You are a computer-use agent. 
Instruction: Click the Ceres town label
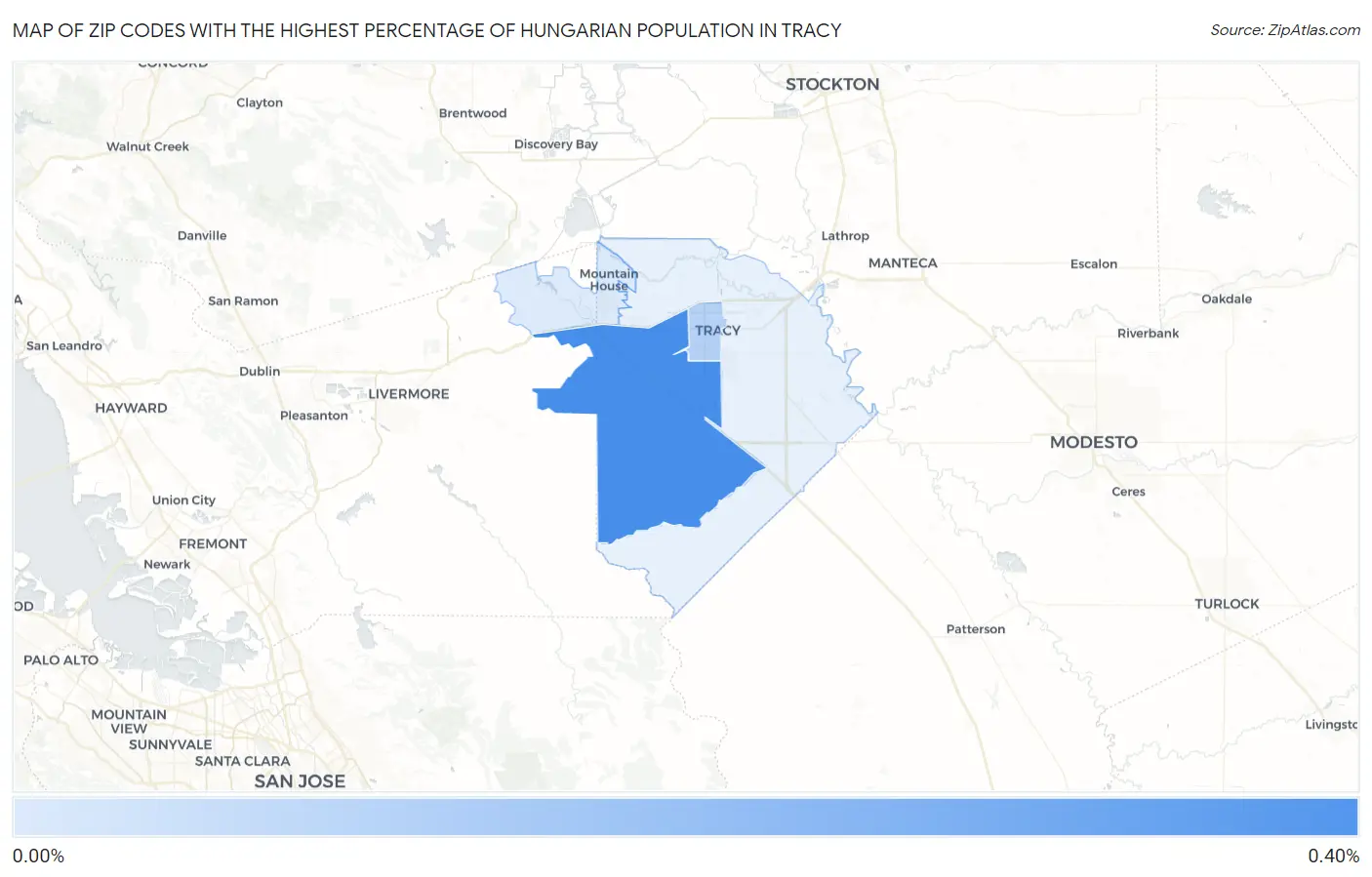pos(1129,492)
